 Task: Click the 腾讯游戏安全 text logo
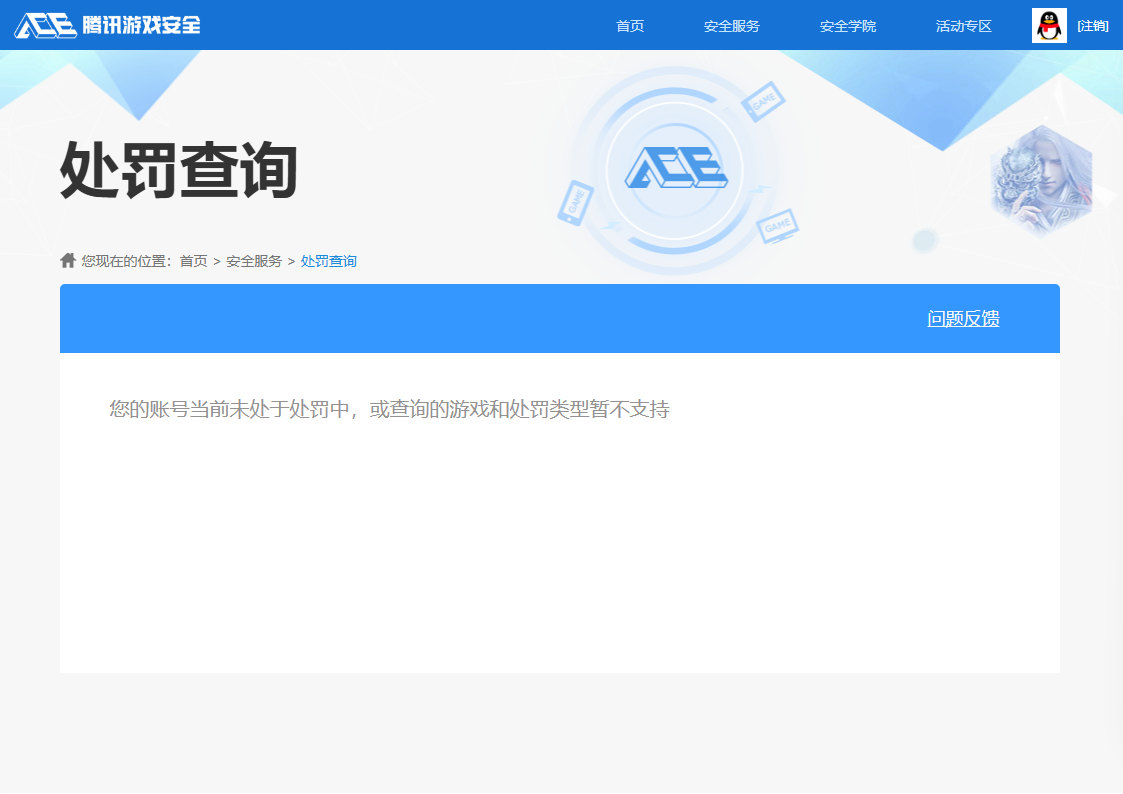pos(140,26)
